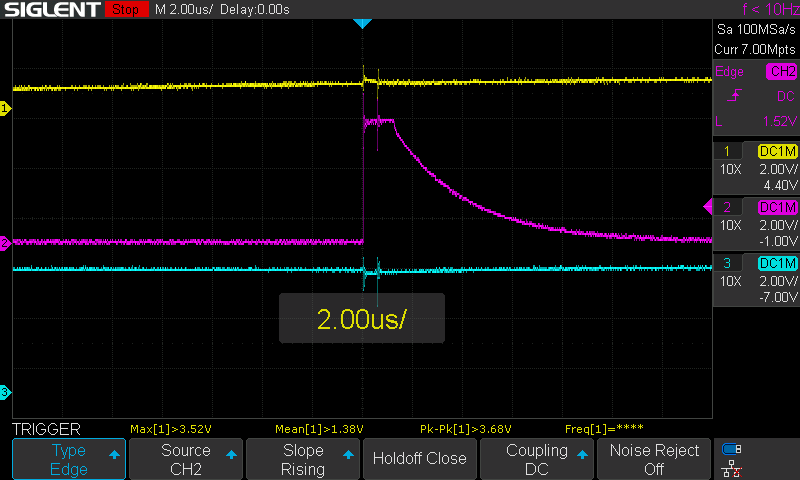Click the yellow DC1M coupling badge

click(x=778, y=151)
